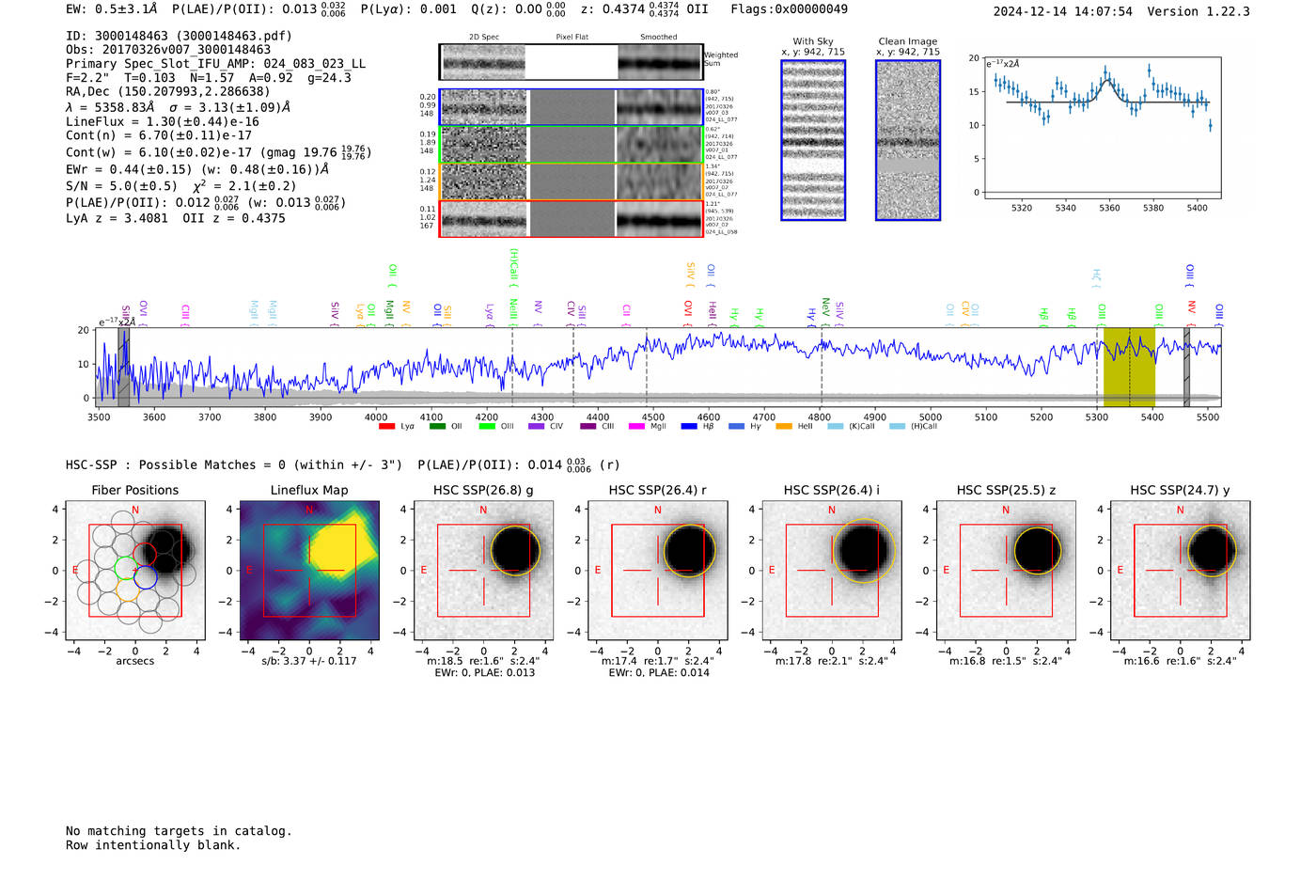Click the HSC-SSP Possible Matches line
Viewport: 1316px width, 896px height.
(x=342, y=464)
